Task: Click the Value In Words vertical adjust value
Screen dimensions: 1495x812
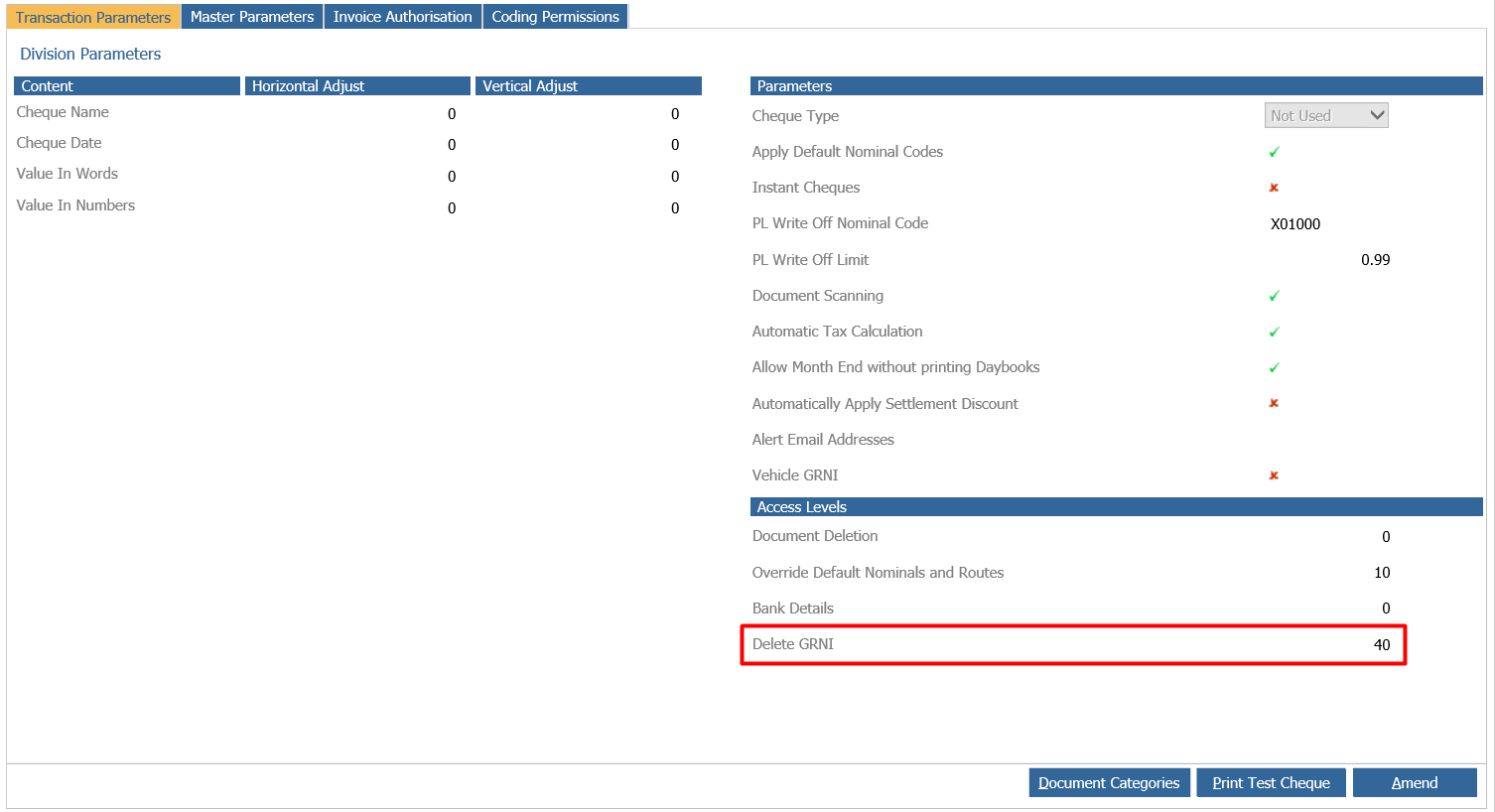Action: point(675,177)
